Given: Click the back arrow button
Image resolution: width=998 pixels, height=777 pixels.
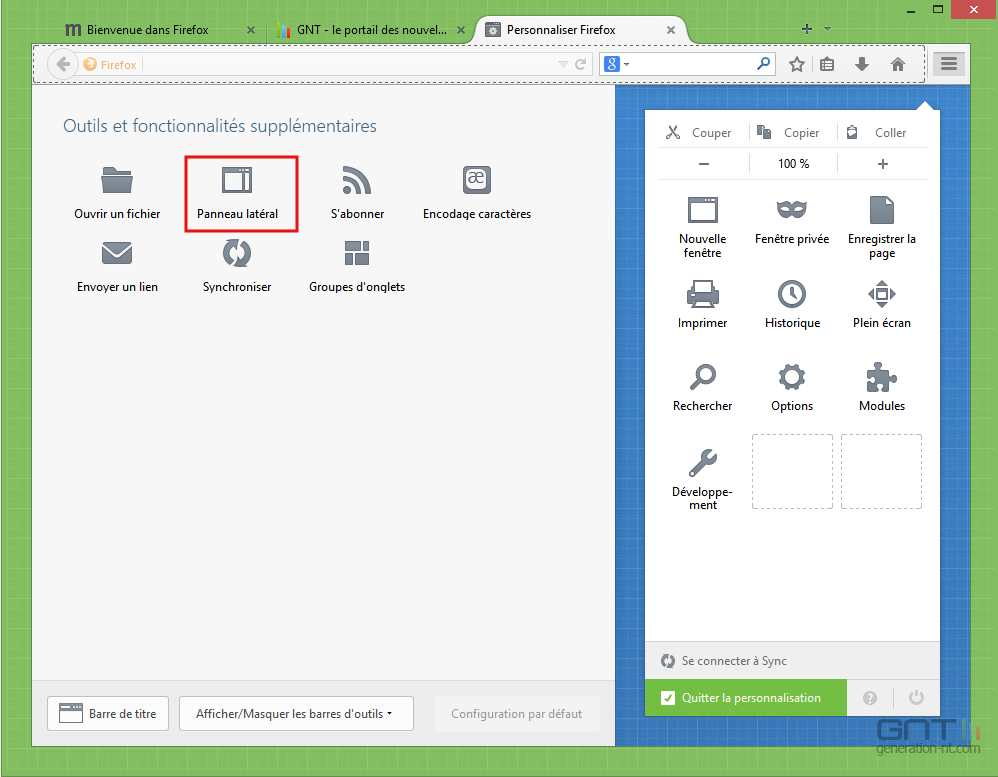Looking at the screenshot, I should click(x=63, y=64).
